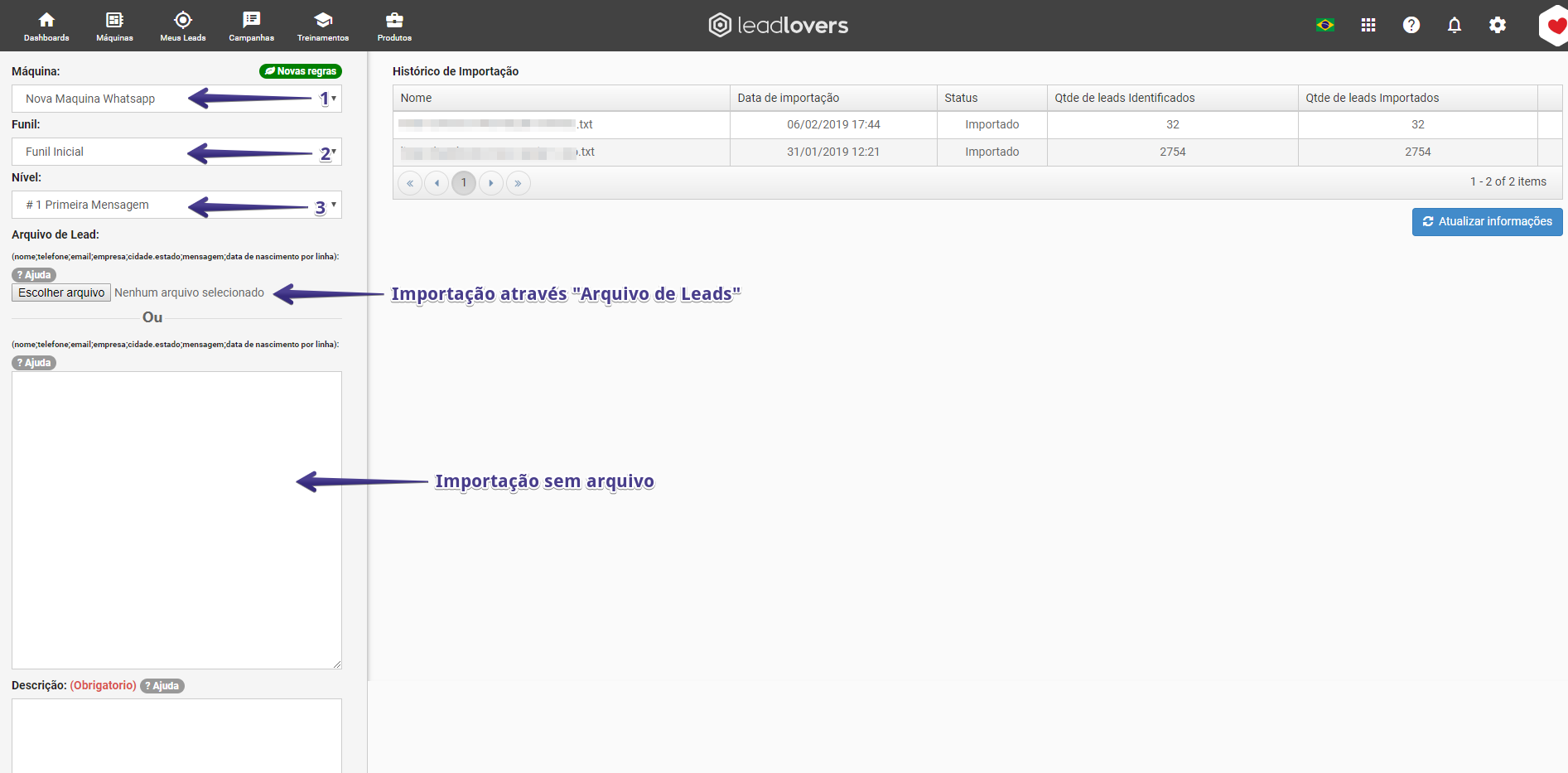Expand the Funil dropdown
Screen dimensions: 1568x773
point(176,152)
